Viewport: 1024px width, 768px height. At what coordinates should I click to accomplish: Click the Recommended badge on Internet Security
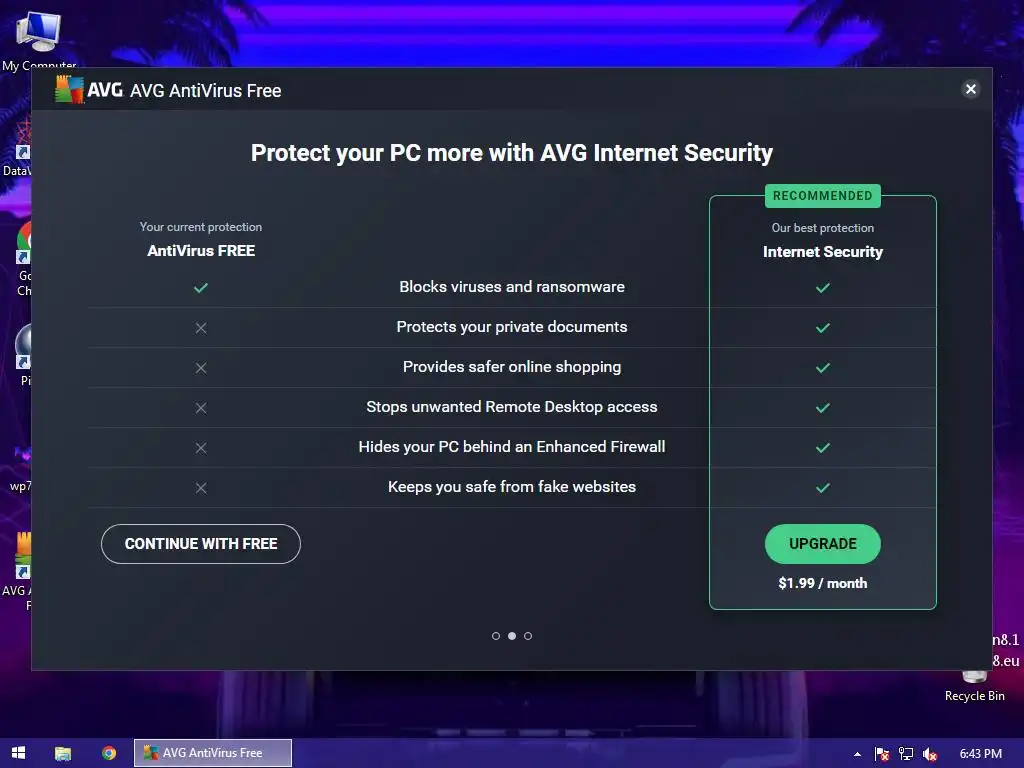point(823,196)
